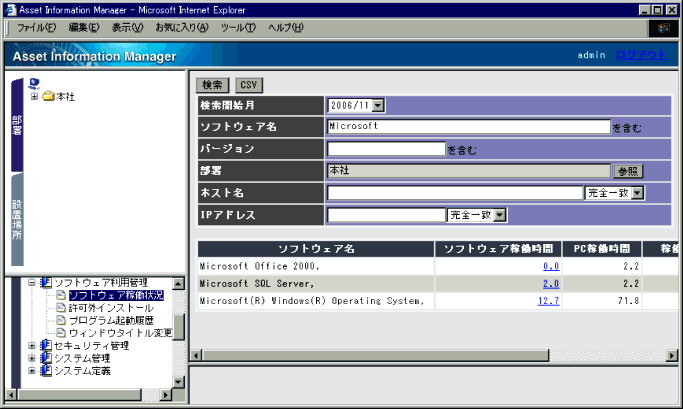
Task: Expand the 本社 tree node
Action: (x=34, y=97)
